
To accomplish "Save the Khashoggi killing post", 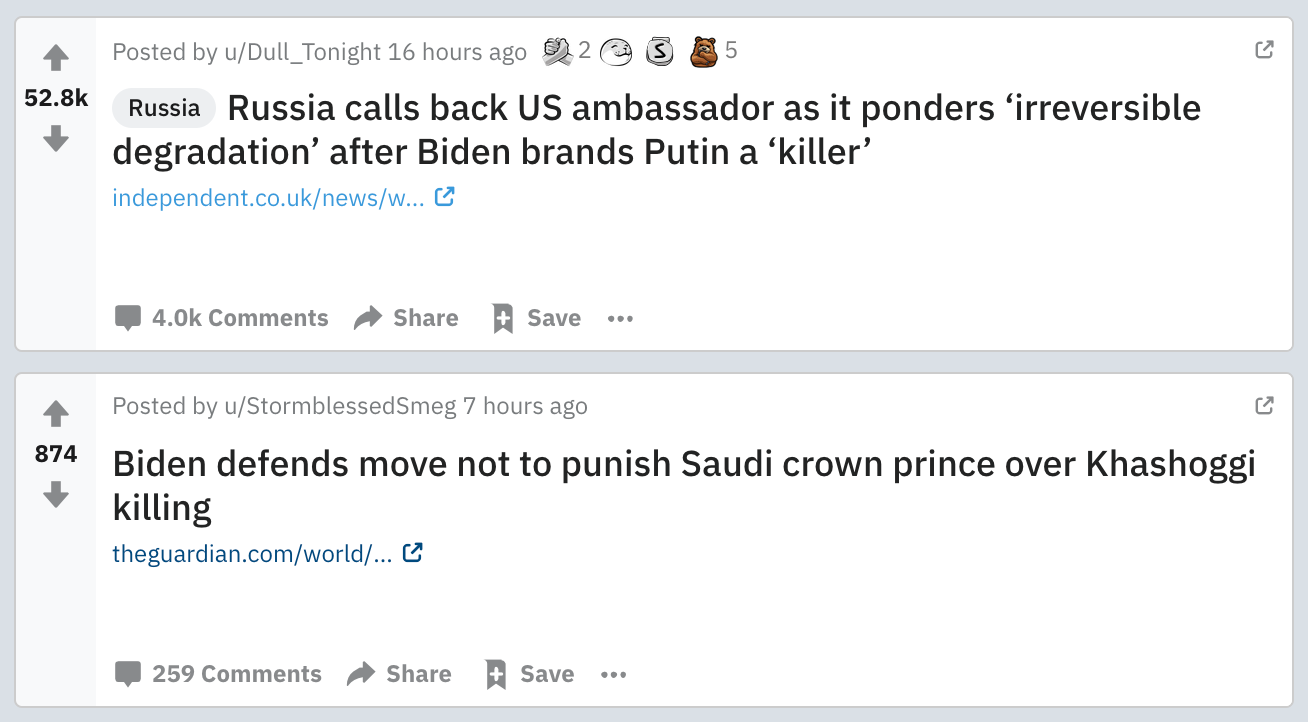I will pyautogui.click(x=529, y=675).
